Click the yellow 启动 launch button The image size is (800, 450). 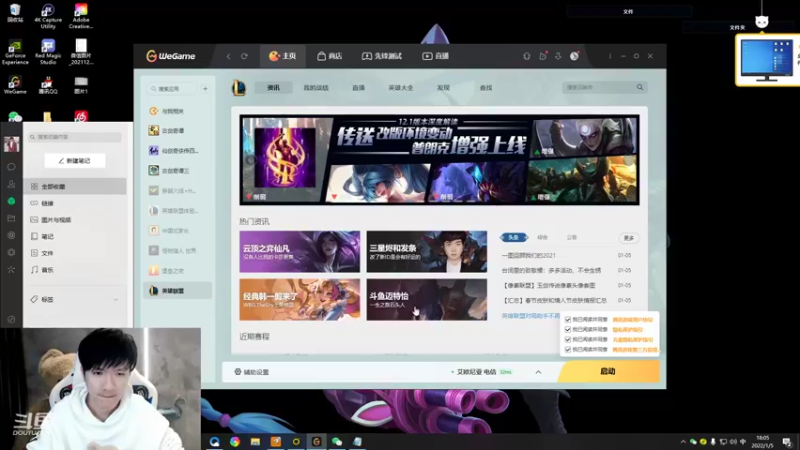point(608,371)
